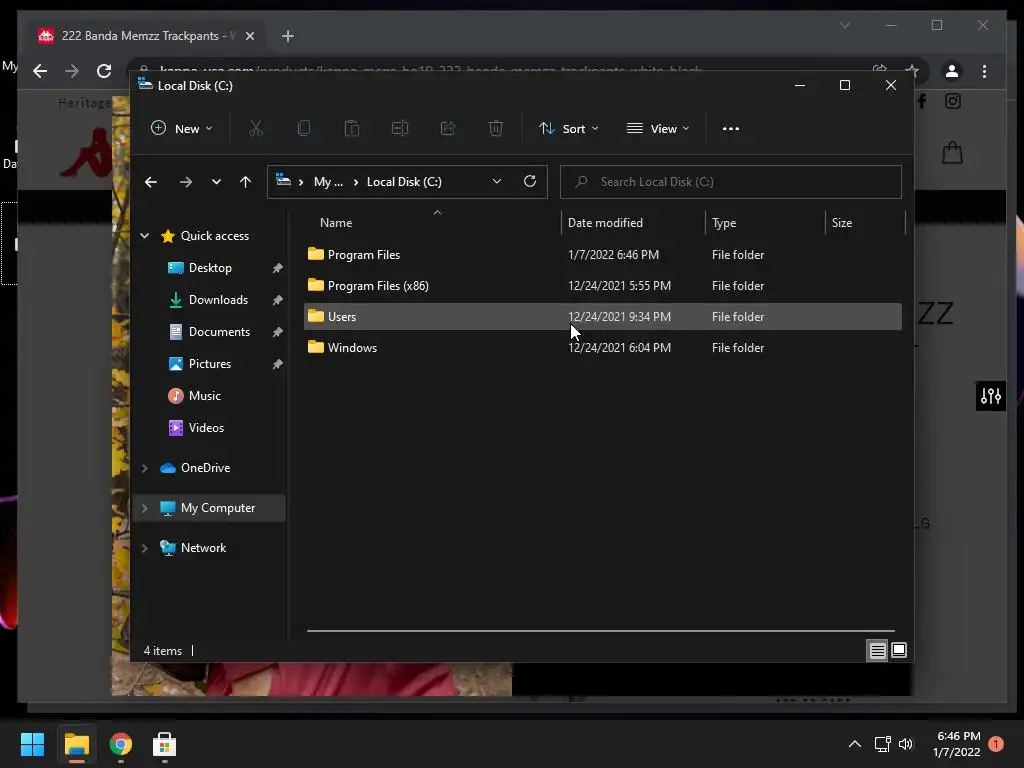
Task: Open Microsoft Store from taskbar
Action: click(x=165, y=744)
